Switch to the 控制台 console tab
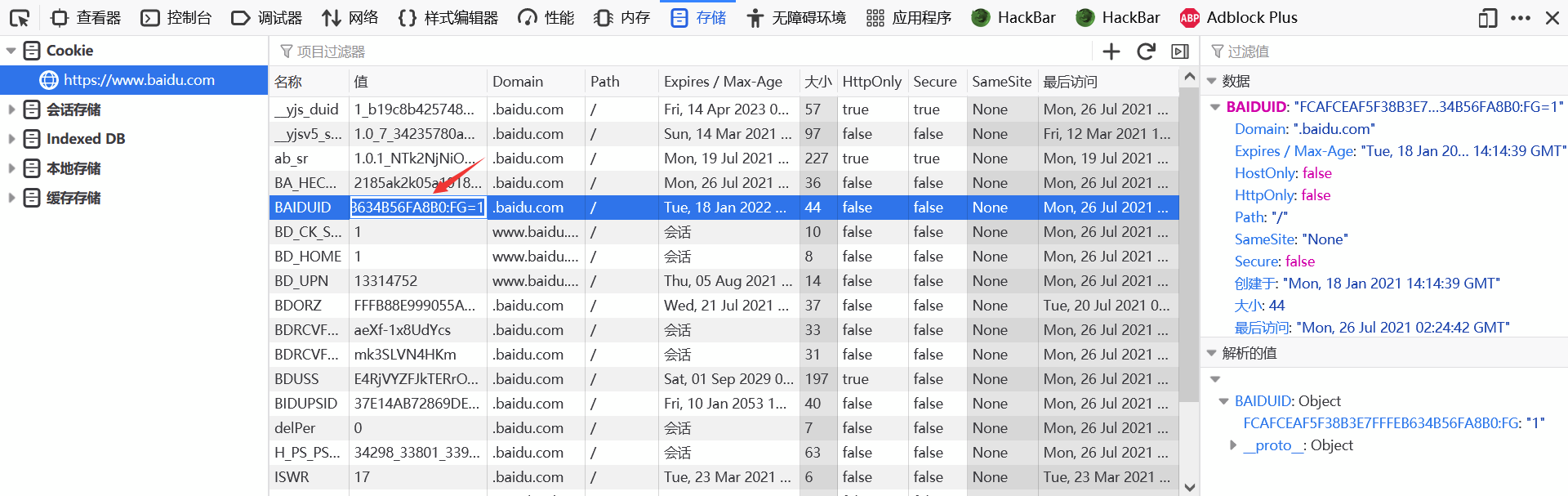Viewport: 1568px width, 496px height. [176, 17]
